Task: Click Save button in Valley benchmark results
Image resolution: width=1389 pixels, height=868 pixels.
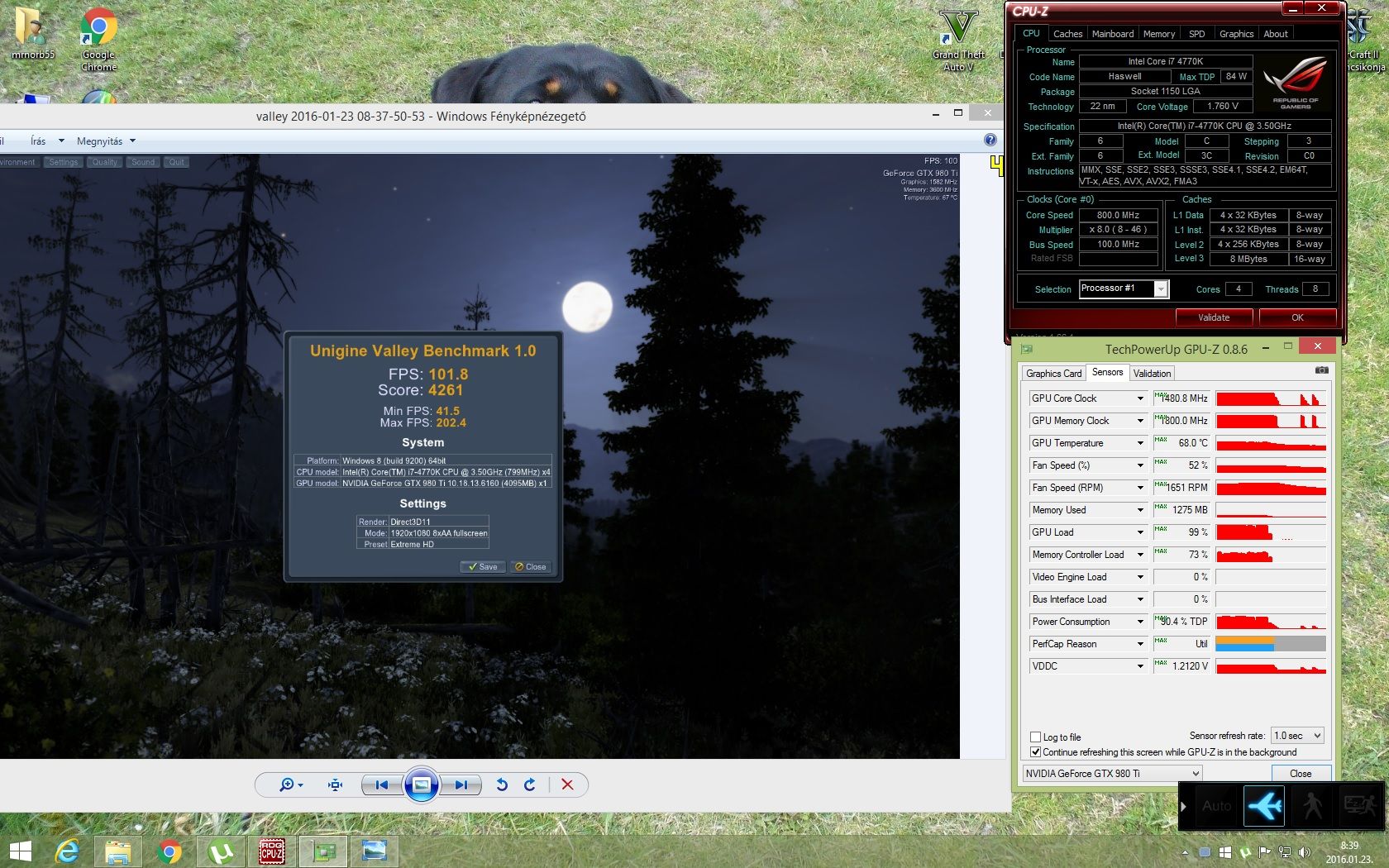Action: 483,567
